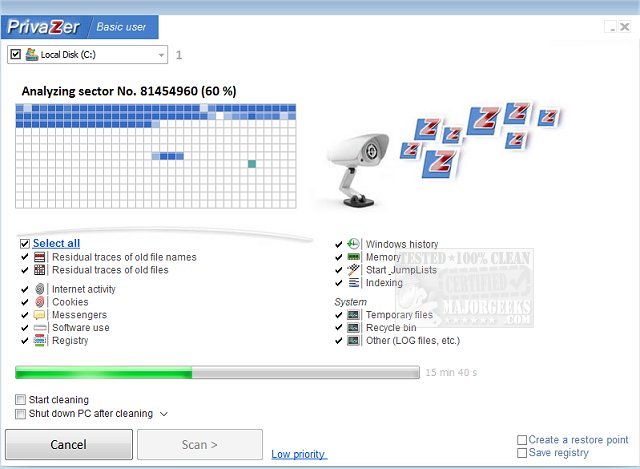Viewport: 640px width, 469px height.
Task: Click the Recycle bin icon
Action: click(x=353, y=328)
